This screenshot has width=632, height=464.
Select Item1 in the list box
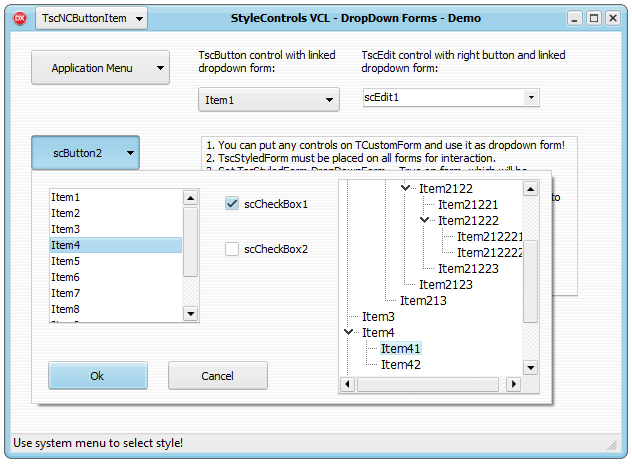click(116, 197)
